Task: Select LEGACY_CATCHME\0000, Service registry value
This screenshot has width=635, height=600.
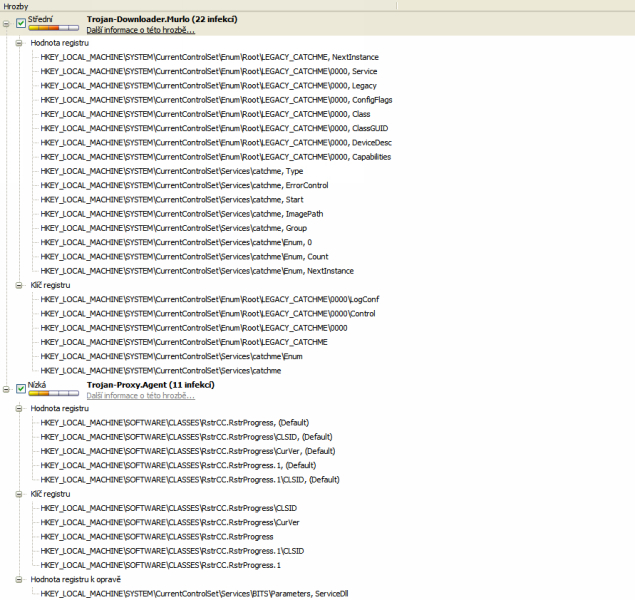Action: (209, 71)
